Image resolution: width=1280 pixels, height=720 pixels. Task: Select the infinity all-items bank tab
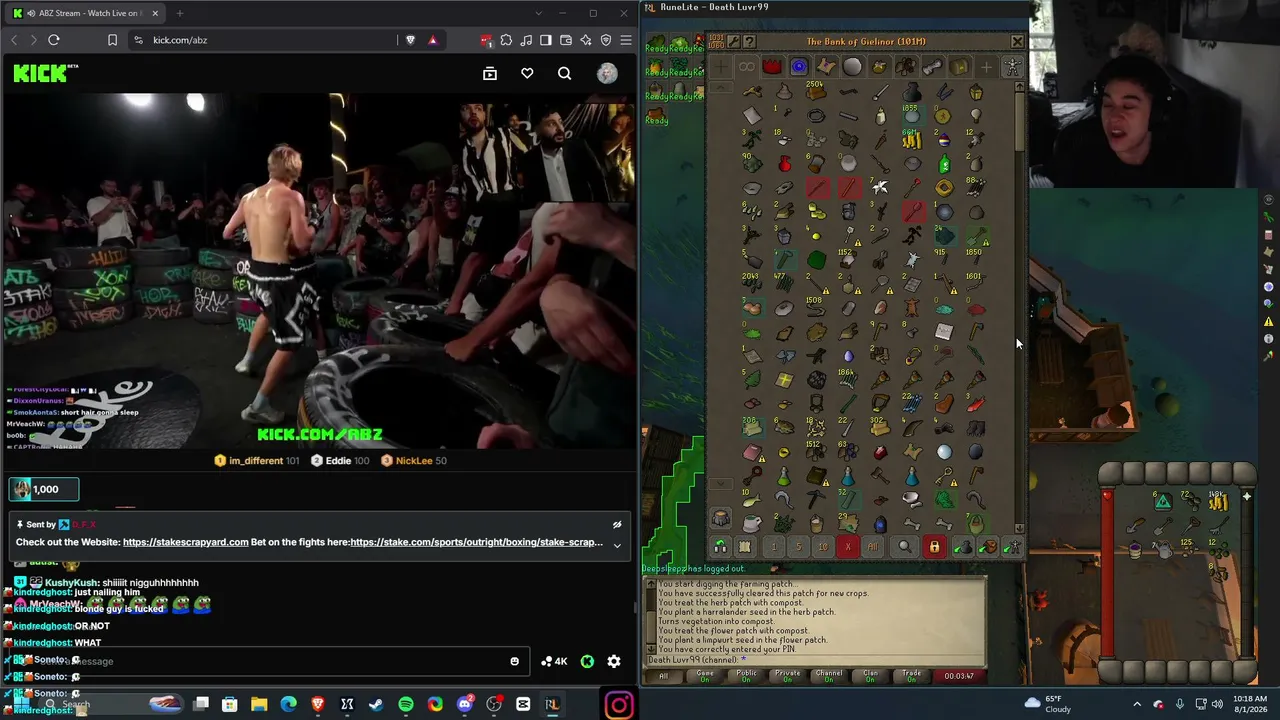(x=746, y=67)
